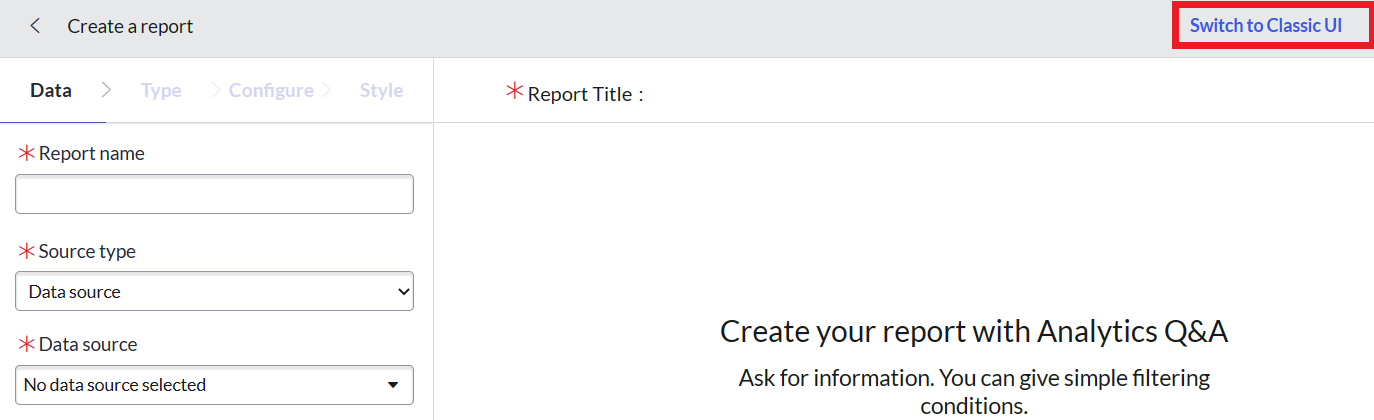This screenshot has height=420, width=1374.
Task: Click the chevron after the Data step
Action: 108,90
